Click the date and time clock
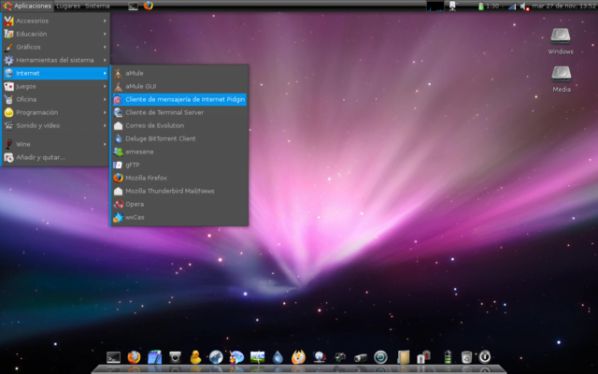This screenshot has width=598, height=374. 564,6
